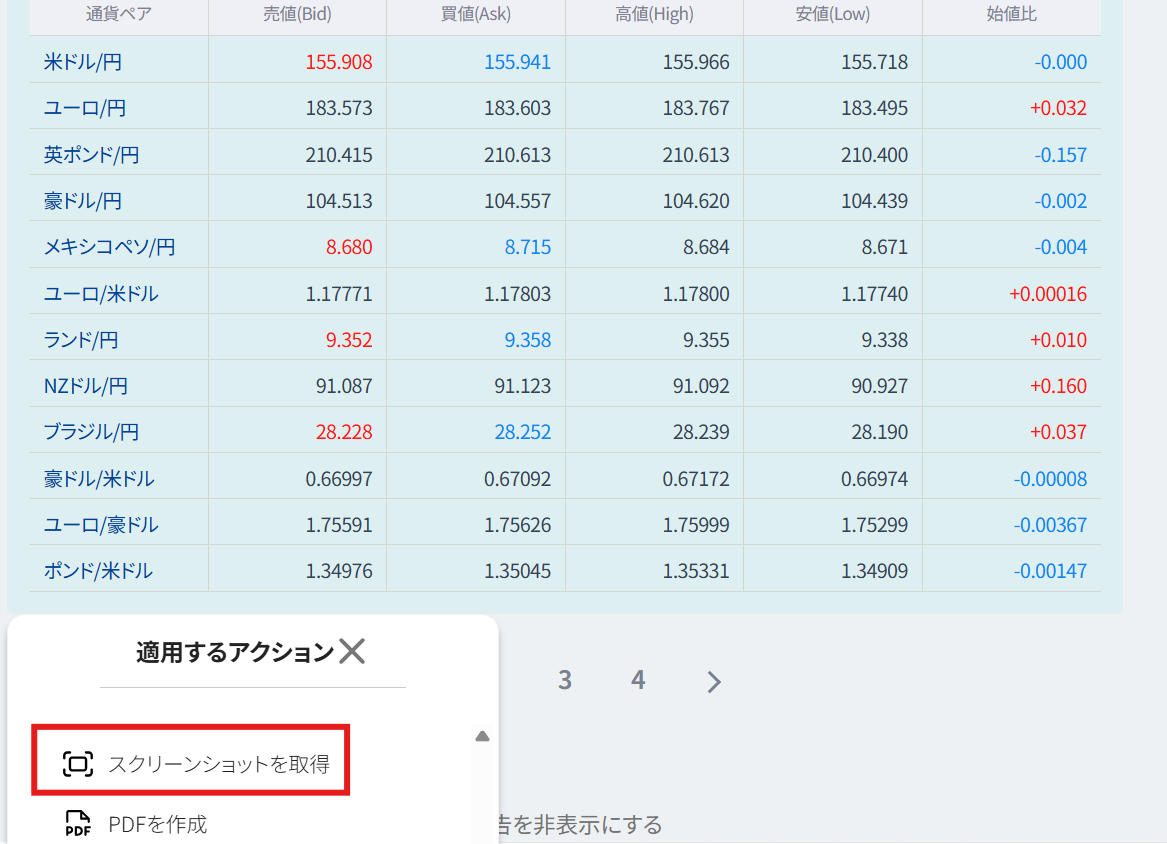Image resolution: width=1167 pixels, height=844 pixels.
Task: Select ask value 9.358
Action: point(528,340)
